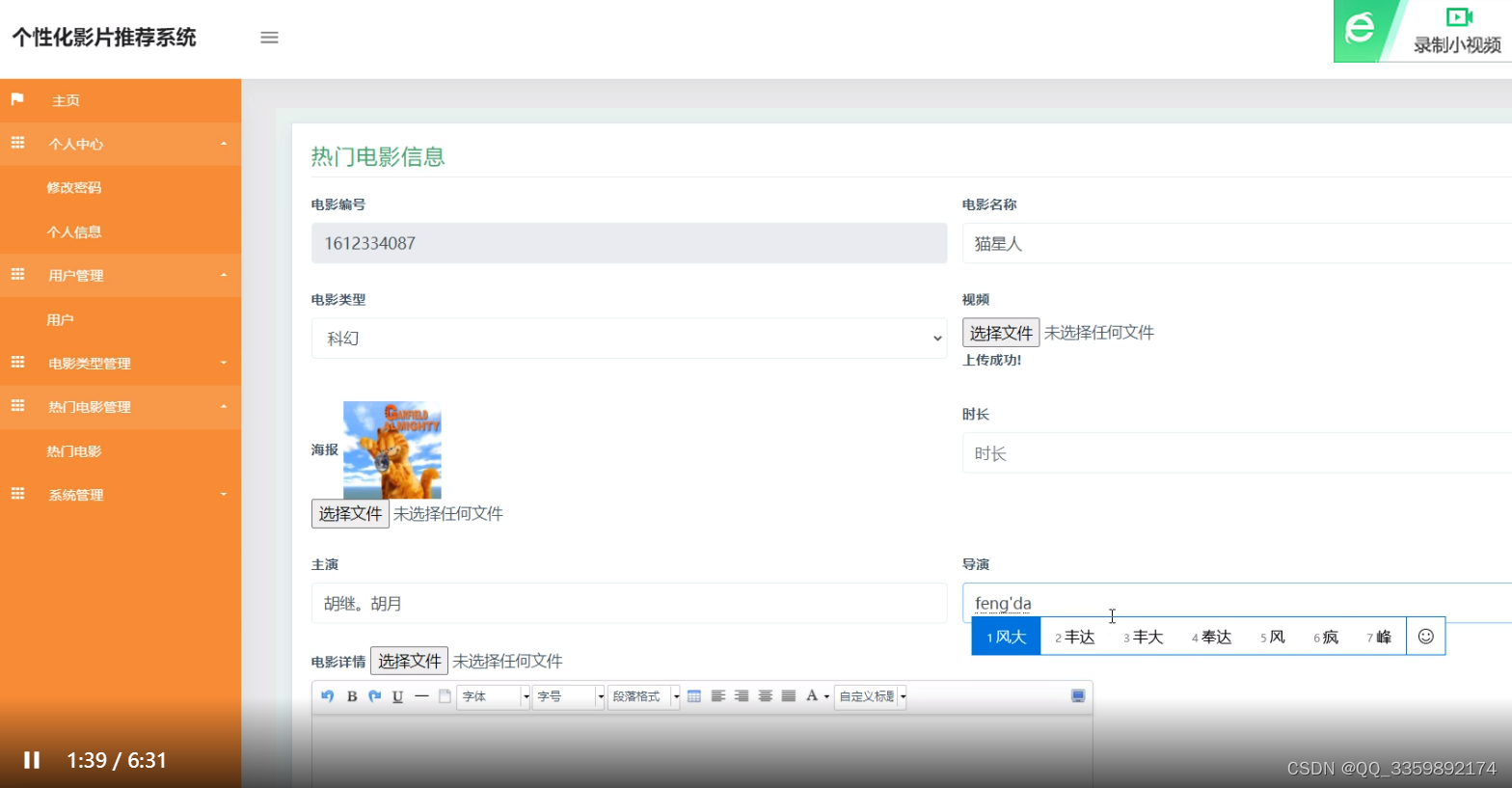1512x788 pixels.
Task: Toggle editor fullscreen icon
Action: tap(1078, 696)
